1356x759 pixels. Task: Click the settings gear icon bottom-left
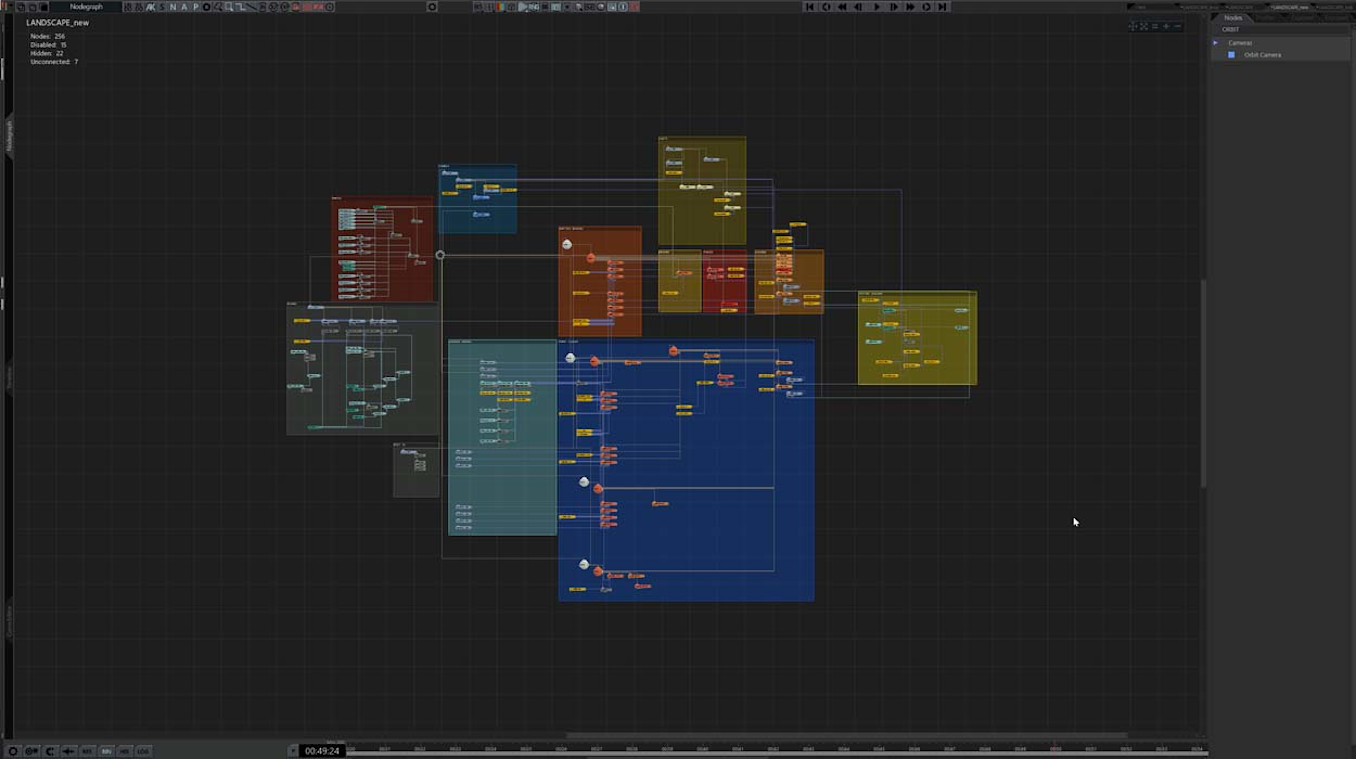pyautogui.click(x=13, y=751)
